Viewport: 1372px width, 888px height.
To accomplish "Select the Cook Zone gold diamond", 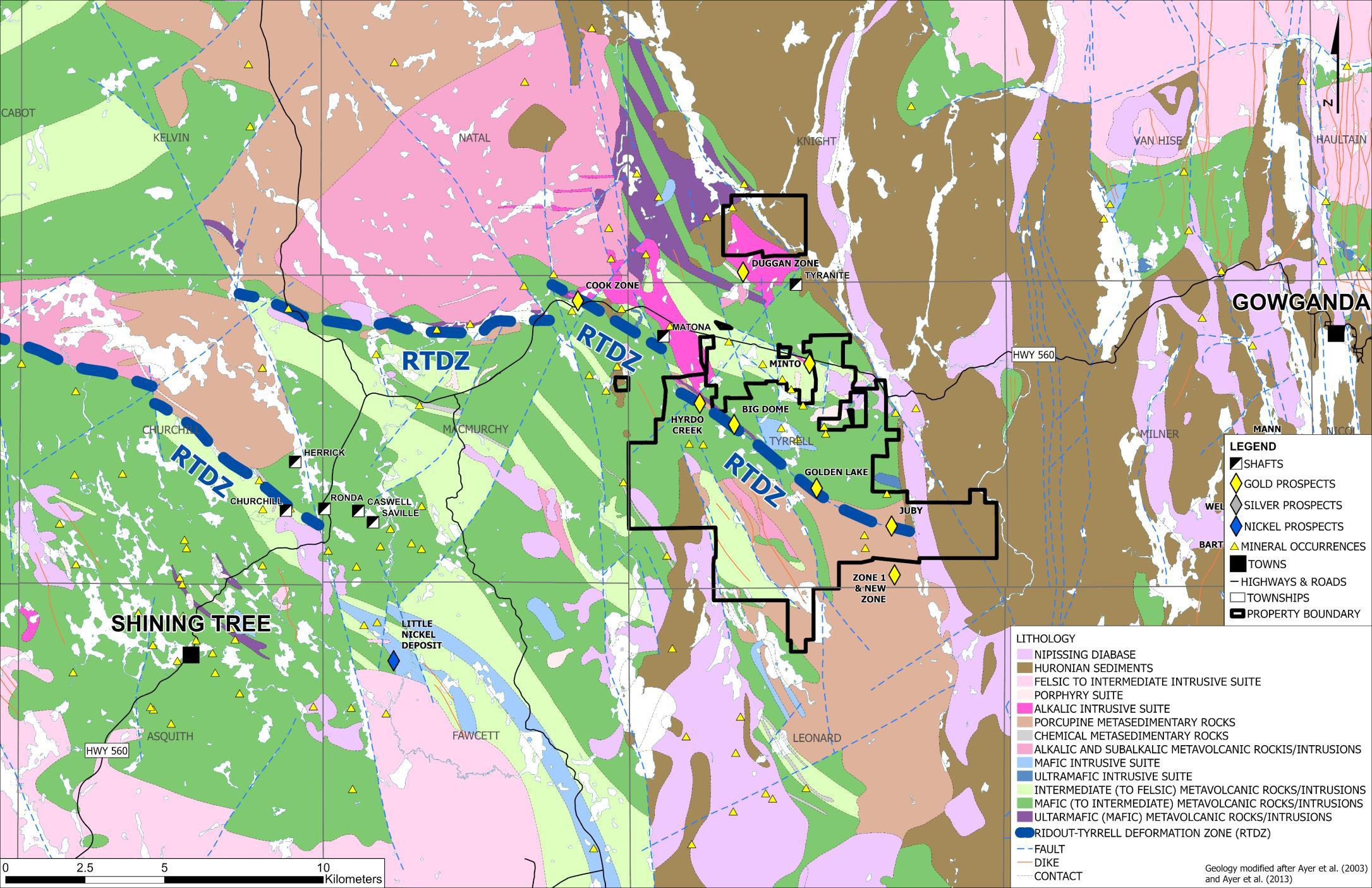I will pyautogui.click(x=578, y=300).
